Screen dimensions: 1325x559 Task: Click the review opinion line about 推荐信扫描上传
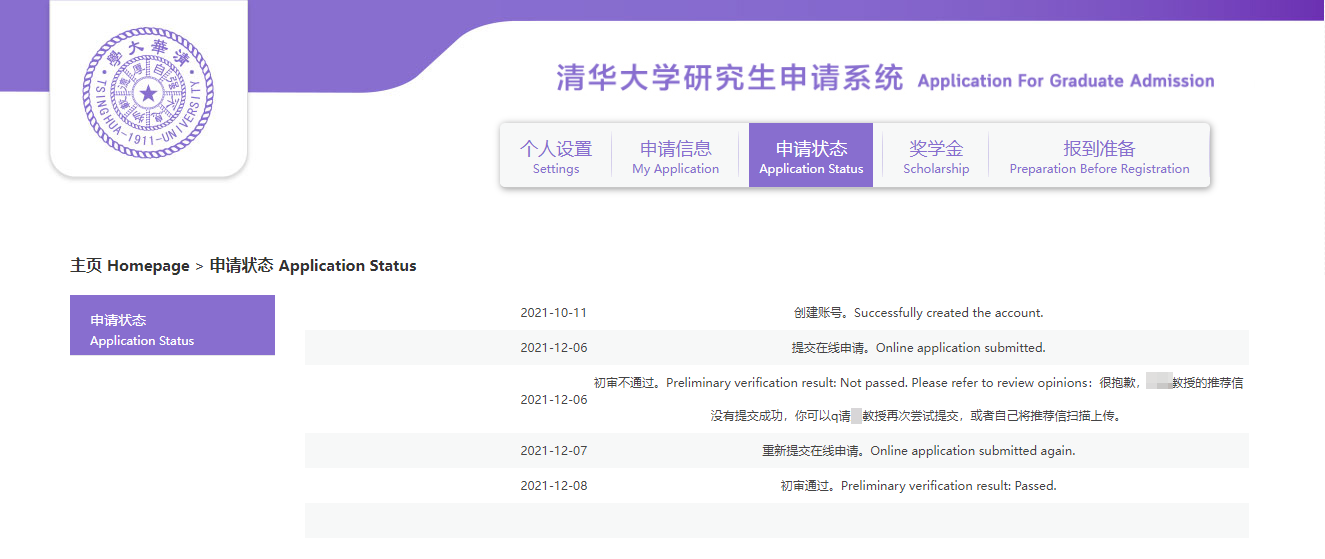click(916, 416)
